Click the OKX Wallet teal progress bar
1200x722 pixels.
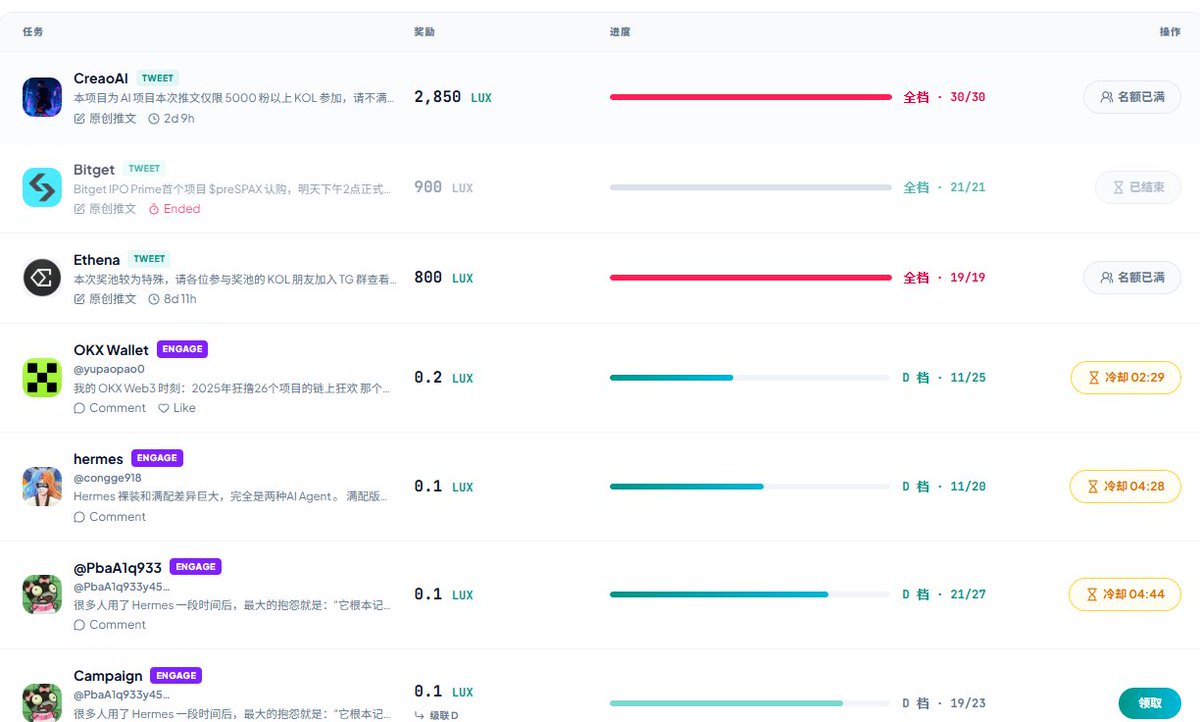click(x=750, y=377)
